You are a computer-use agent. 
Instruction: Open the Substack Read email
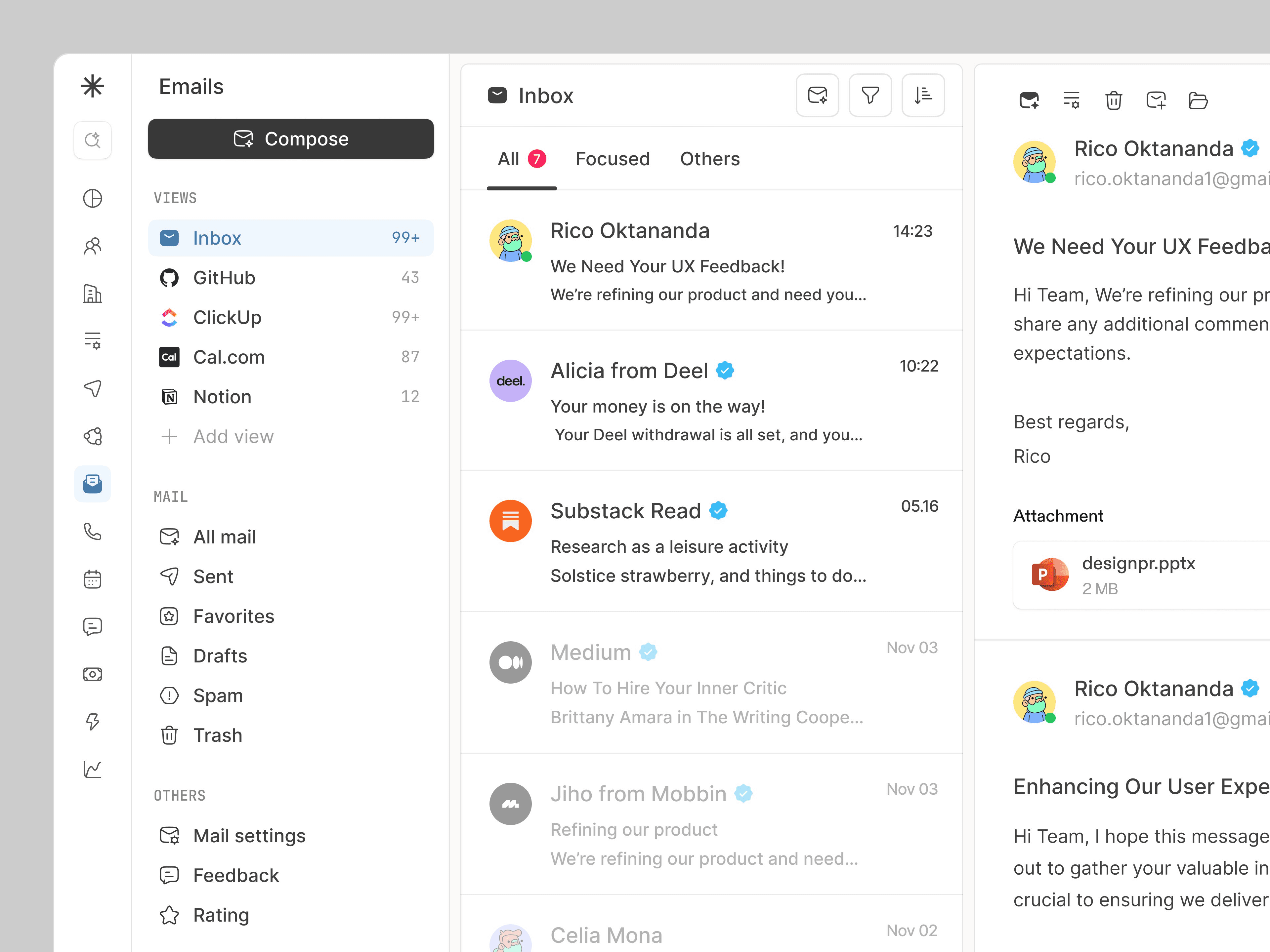[711, 541]
